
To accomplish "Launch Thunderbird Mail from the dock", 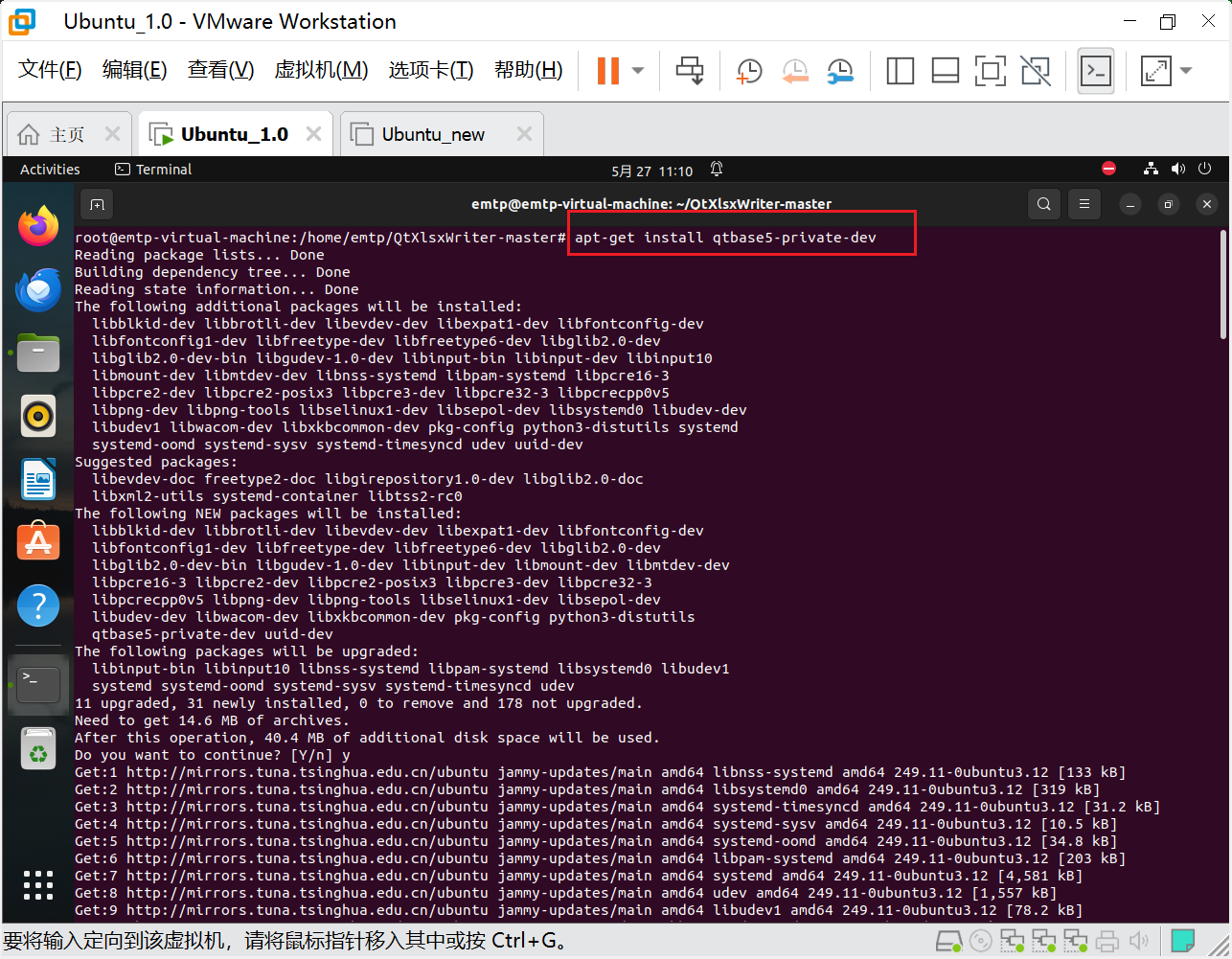I will (38, 289).
